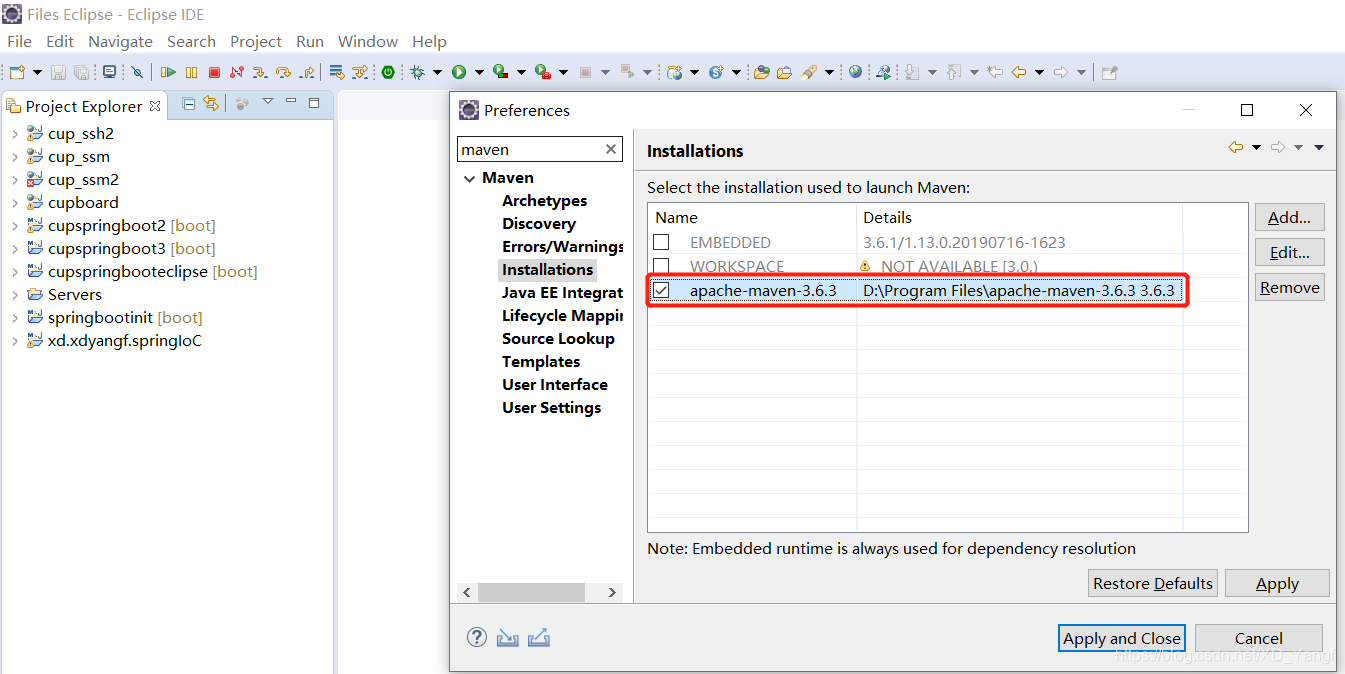Viewport: 1345px width, 674px height.
Task: Click the red Terminate stop icon
Action: click(x=214, y=72)
